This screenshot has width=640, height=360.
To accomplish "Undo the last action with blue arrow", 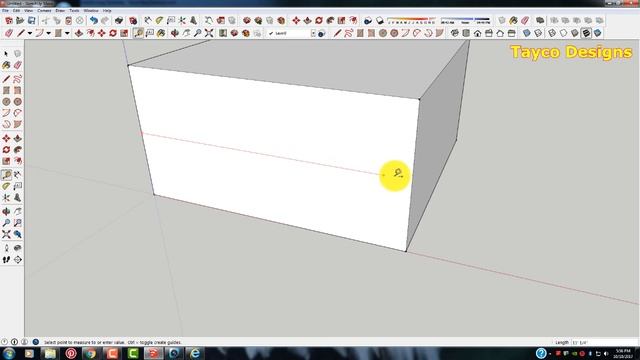I will click(94, 20).
